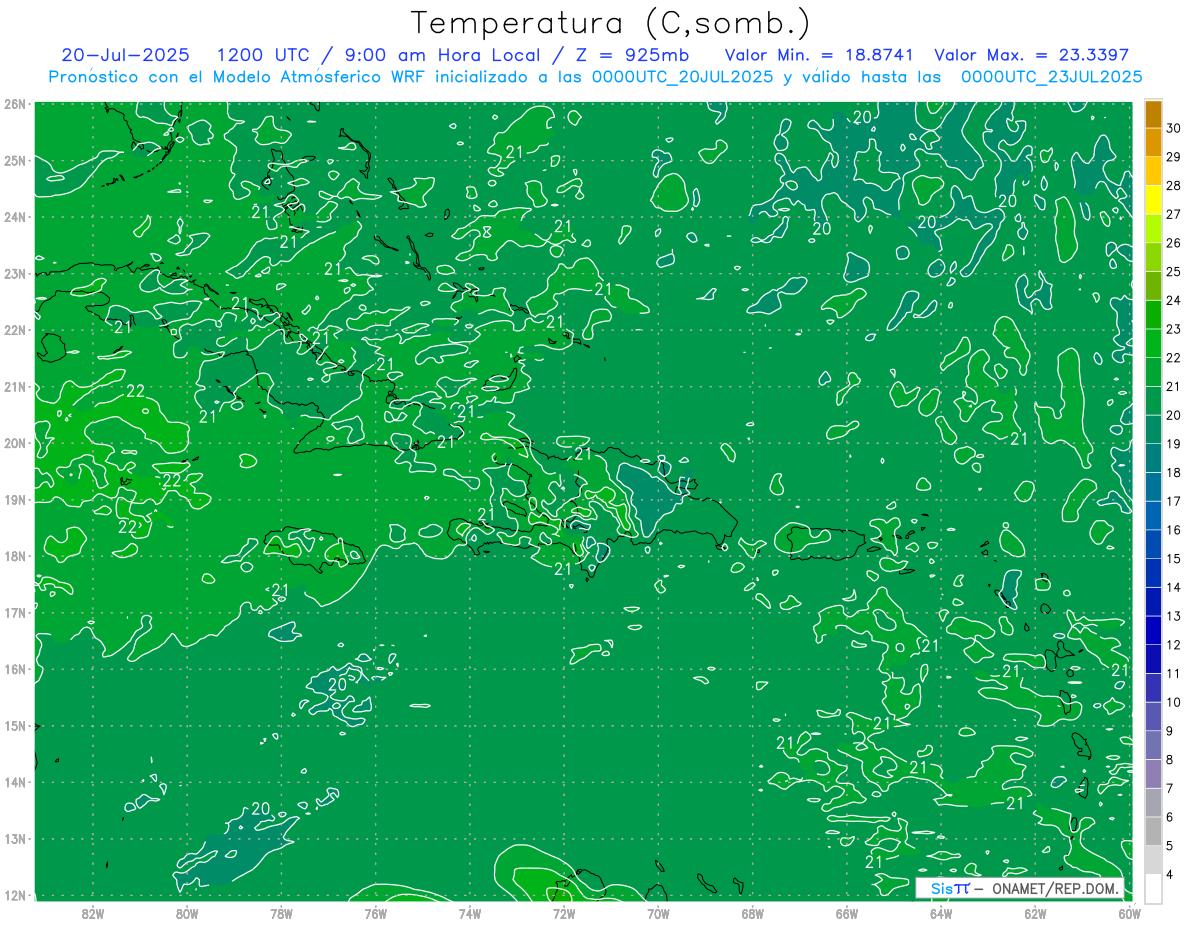The width and height of the screenshot is (1200, 927).
Task: Click the color scale value "19"
Action: click(x=1173, y=444)
